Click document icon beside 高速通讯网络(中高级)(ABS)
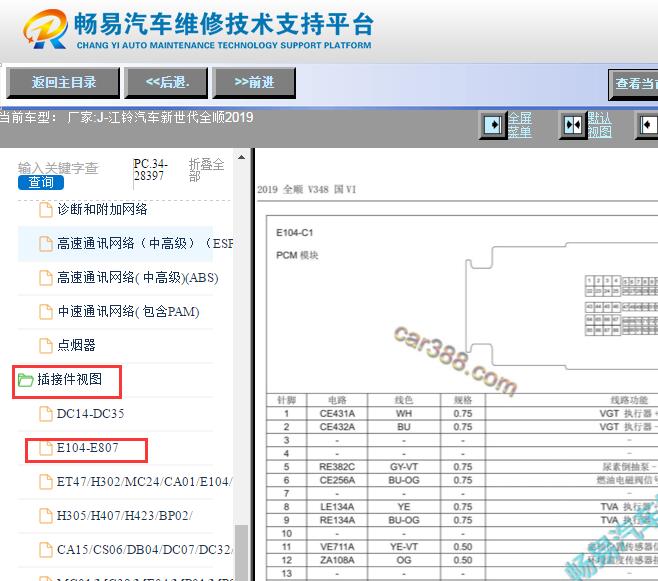This screenshot has width=658, height=581. [x=45, y=278]
